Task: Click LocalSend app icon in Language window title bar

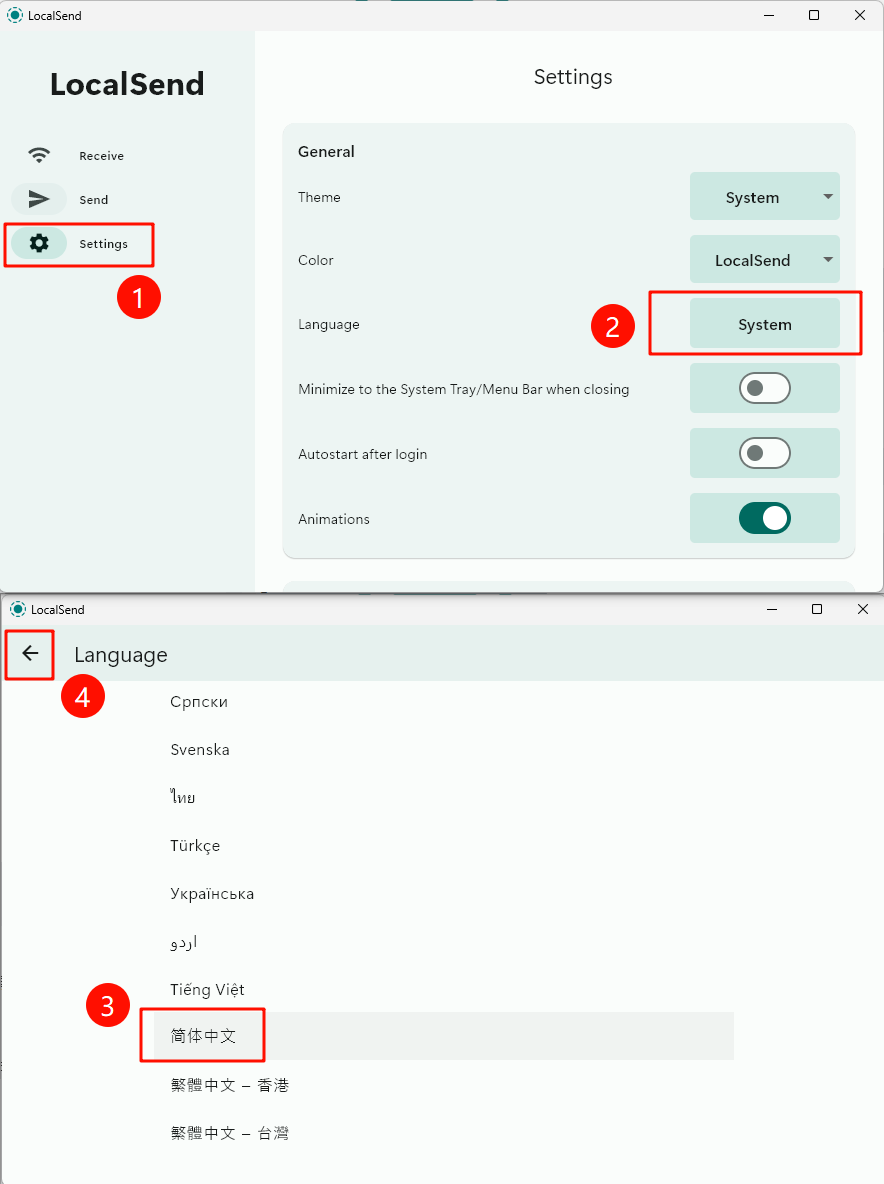Action: click(x=18, y=609)
